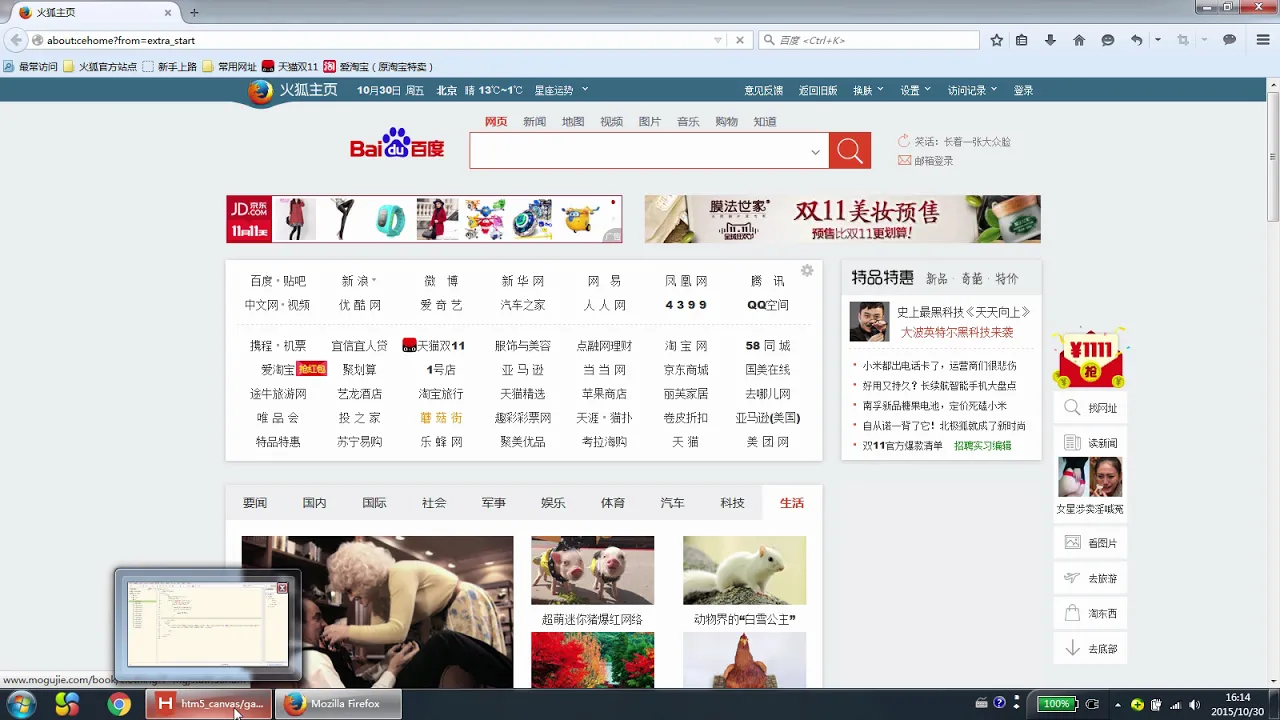Select the 视频 search tab

click(611, 121)
